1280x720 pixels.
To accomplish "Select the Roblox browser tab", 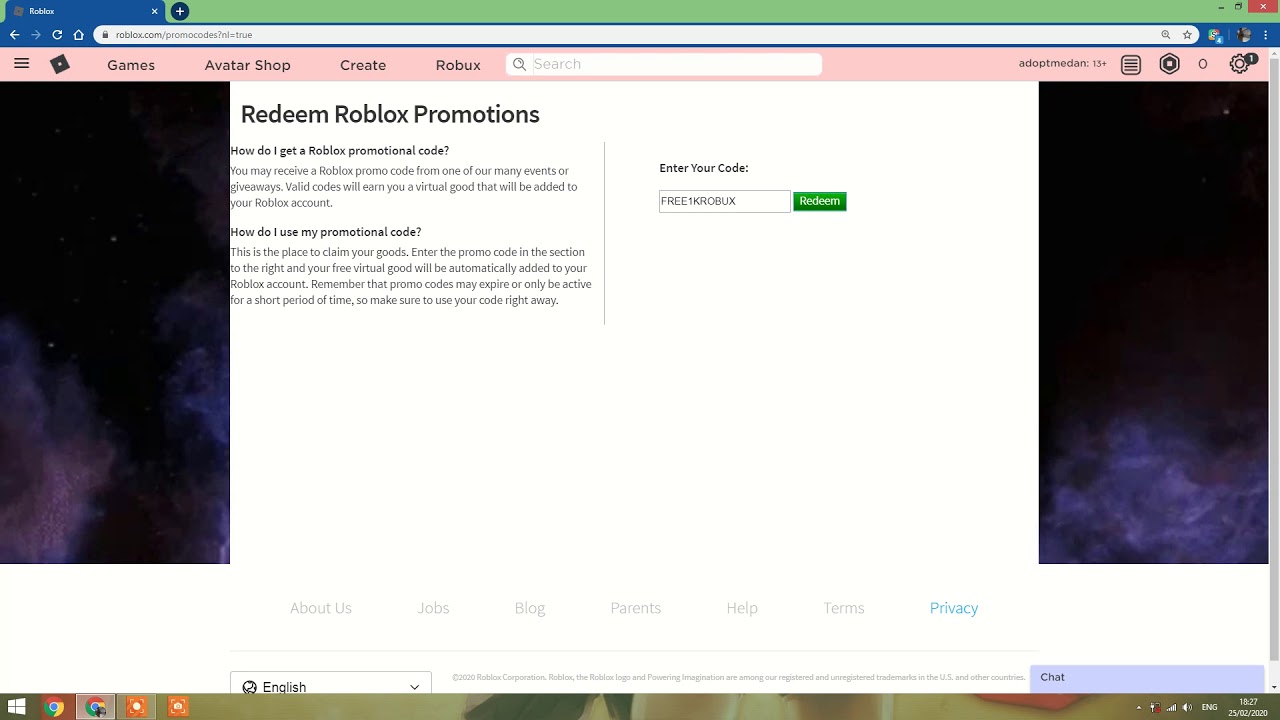I will pos(85,11).
